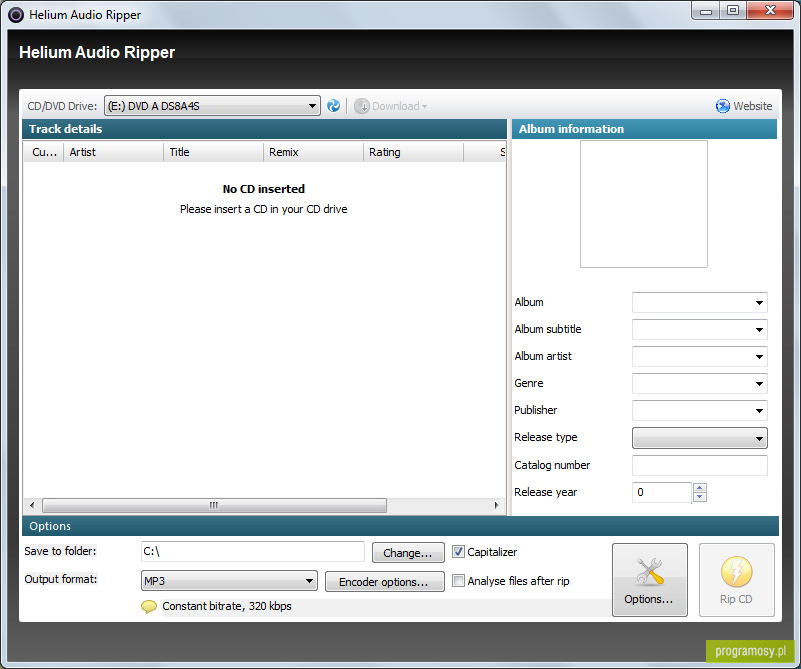801x669 pixels.
Task: Maximize the Helium Audio Ripper window
Action: [x=733, y=11]
